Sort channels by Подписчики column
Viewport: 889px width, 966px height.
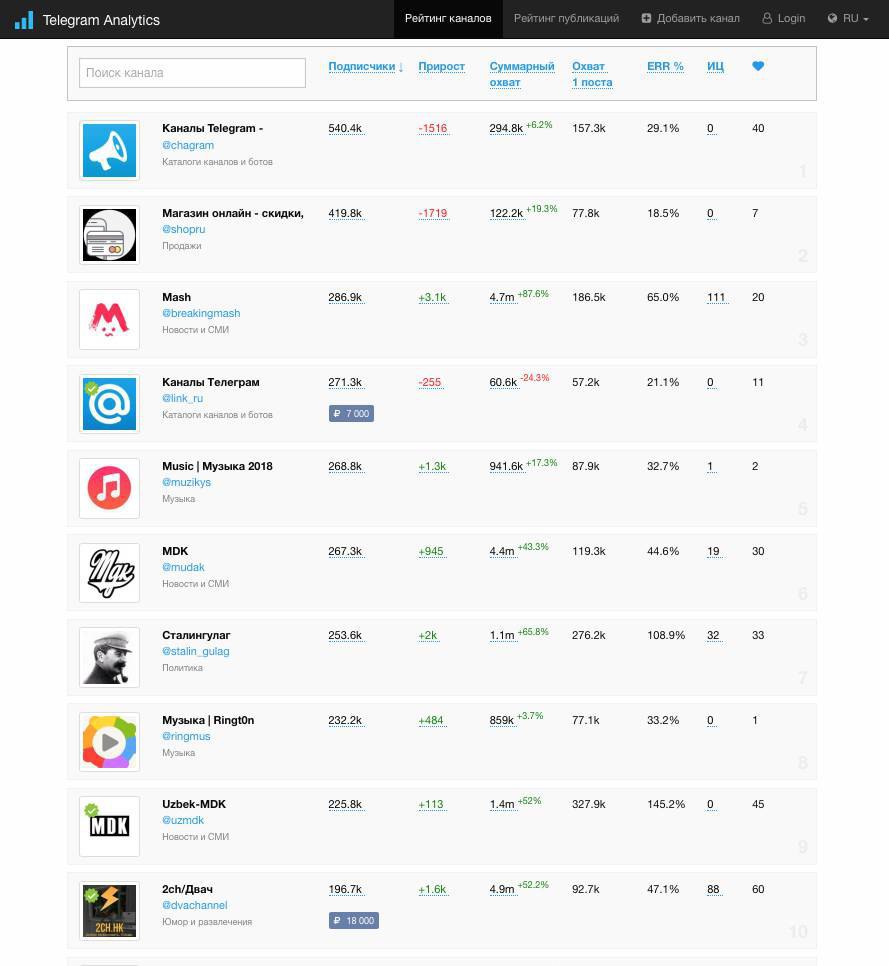click(365, 66)
